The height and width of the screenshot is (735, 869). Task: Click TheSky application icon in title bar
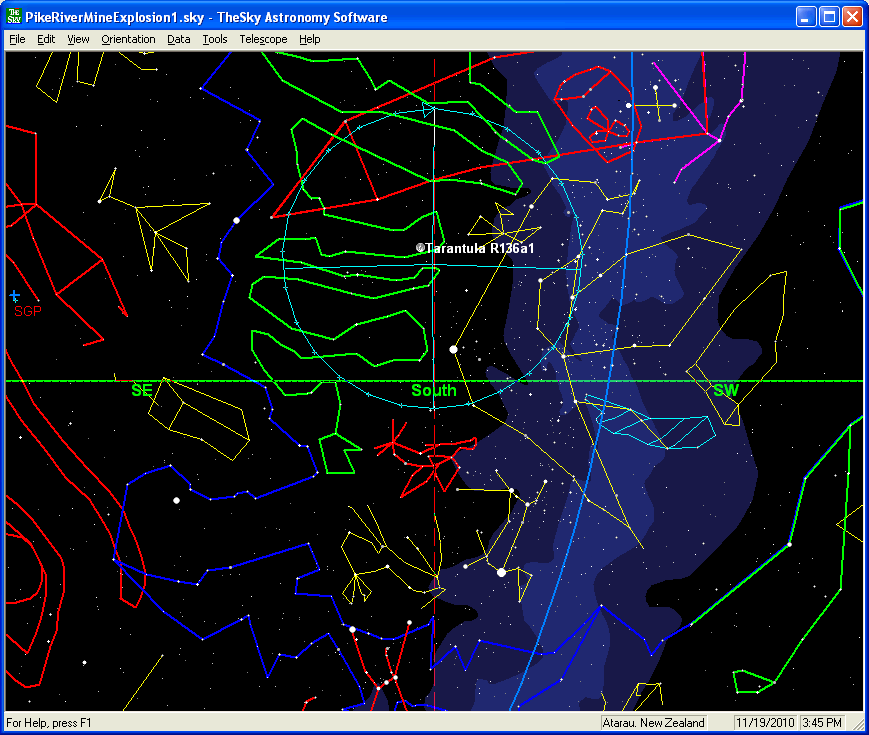(x=13, y=17)
